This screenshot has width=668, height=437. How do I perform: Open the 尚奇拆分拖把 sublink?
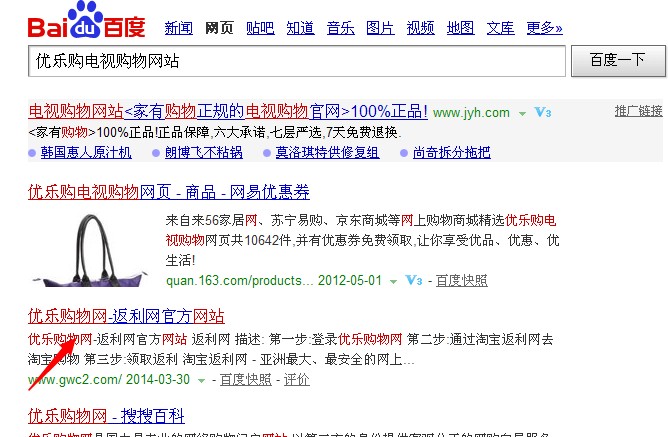click(x=452, y=152)
